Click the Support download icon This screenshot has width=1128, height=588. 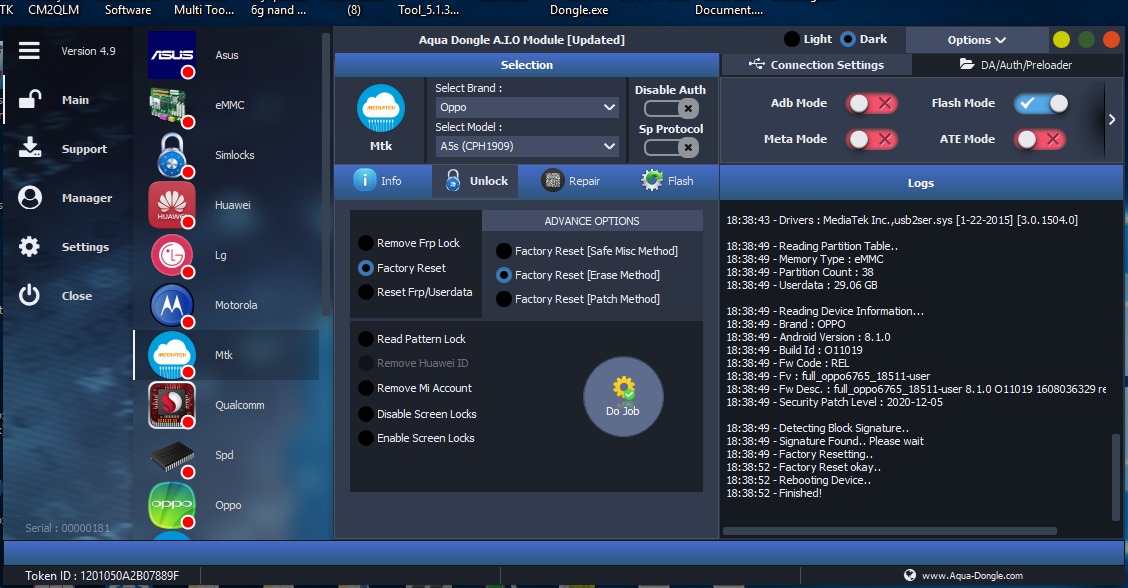click(29, 148)
